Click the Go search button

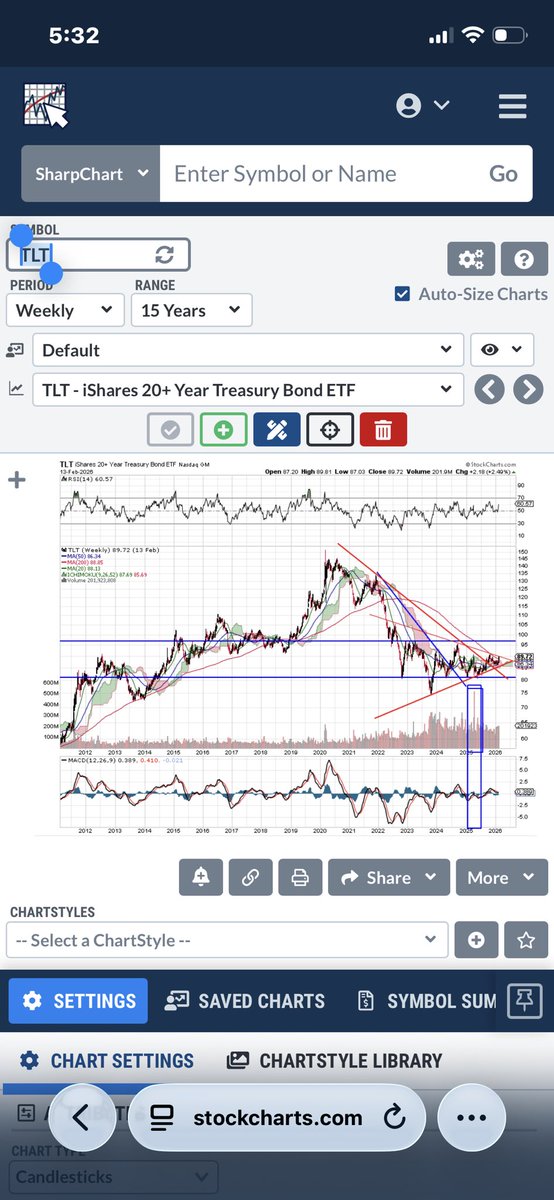coord(503,174)
